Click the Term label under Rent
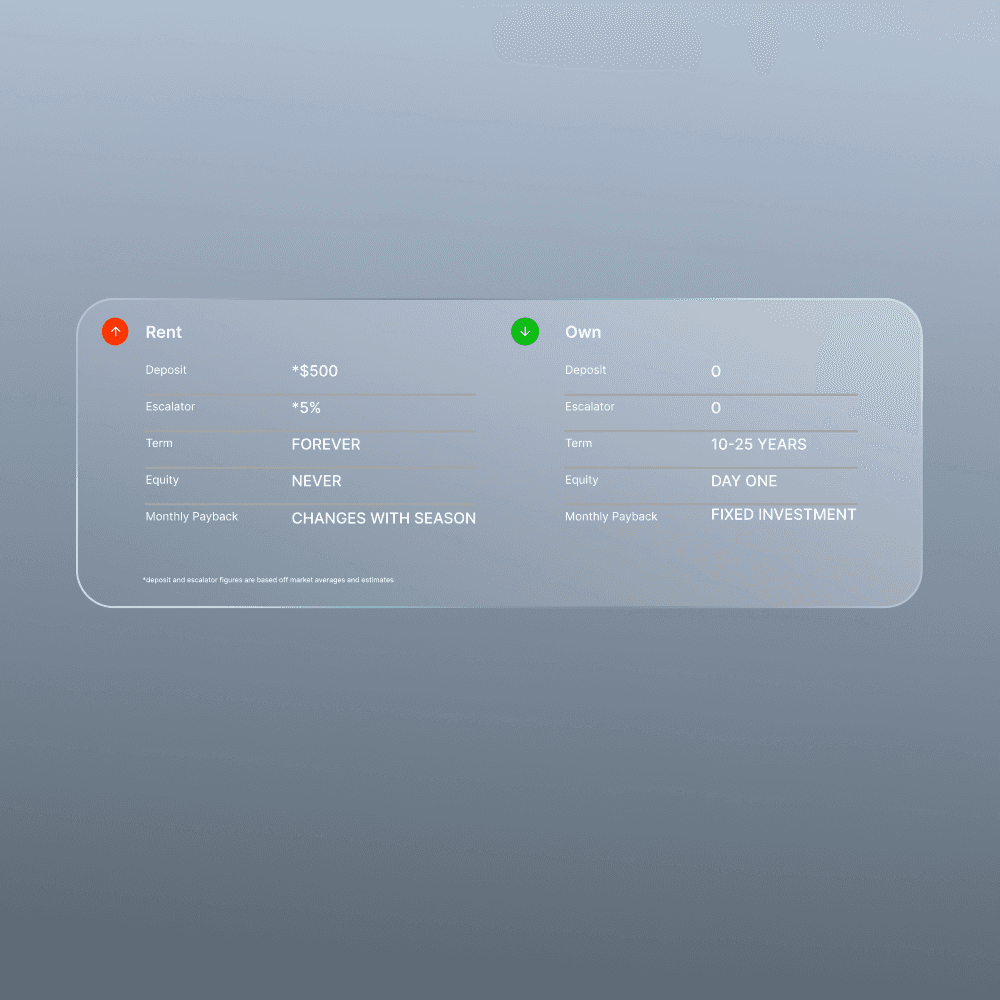 click(159, 443)
